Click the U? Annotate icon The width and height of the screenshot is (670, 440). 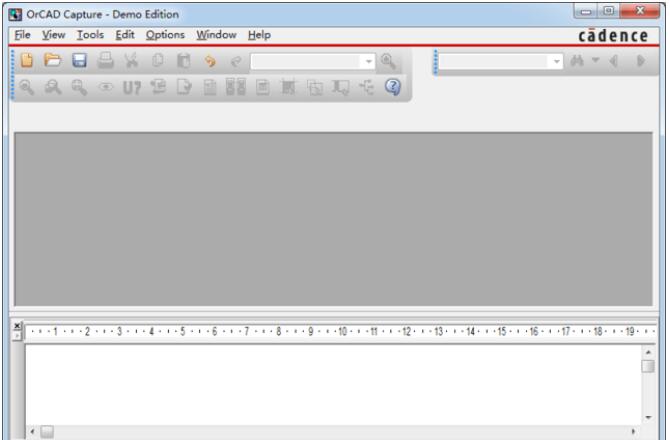click(132, 88)
